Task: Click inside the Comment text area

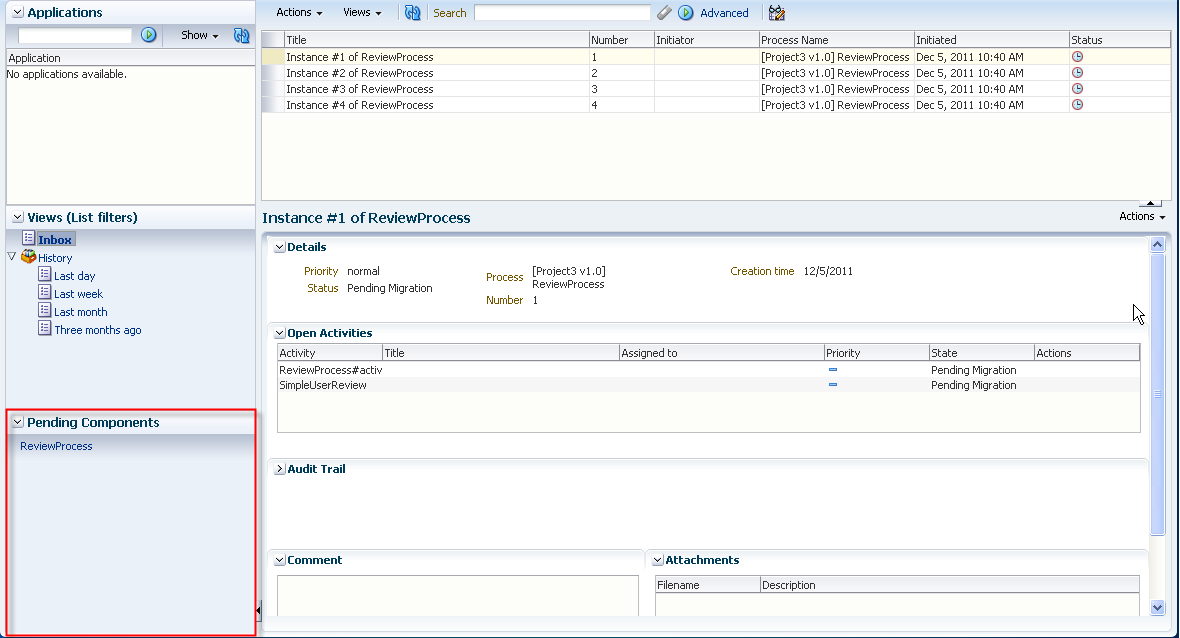Action: click(458, 596)
